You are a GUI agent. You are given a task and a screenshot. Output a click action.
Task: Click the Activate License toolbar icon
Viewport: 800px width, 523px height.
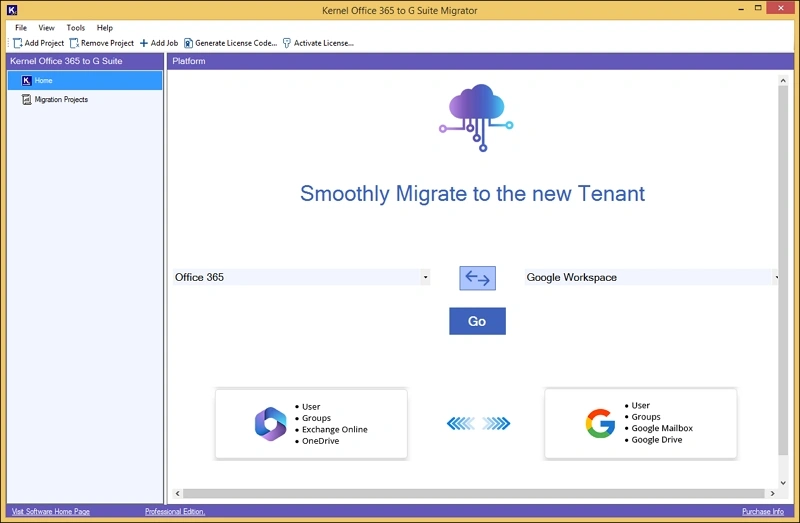pos(287,43)
